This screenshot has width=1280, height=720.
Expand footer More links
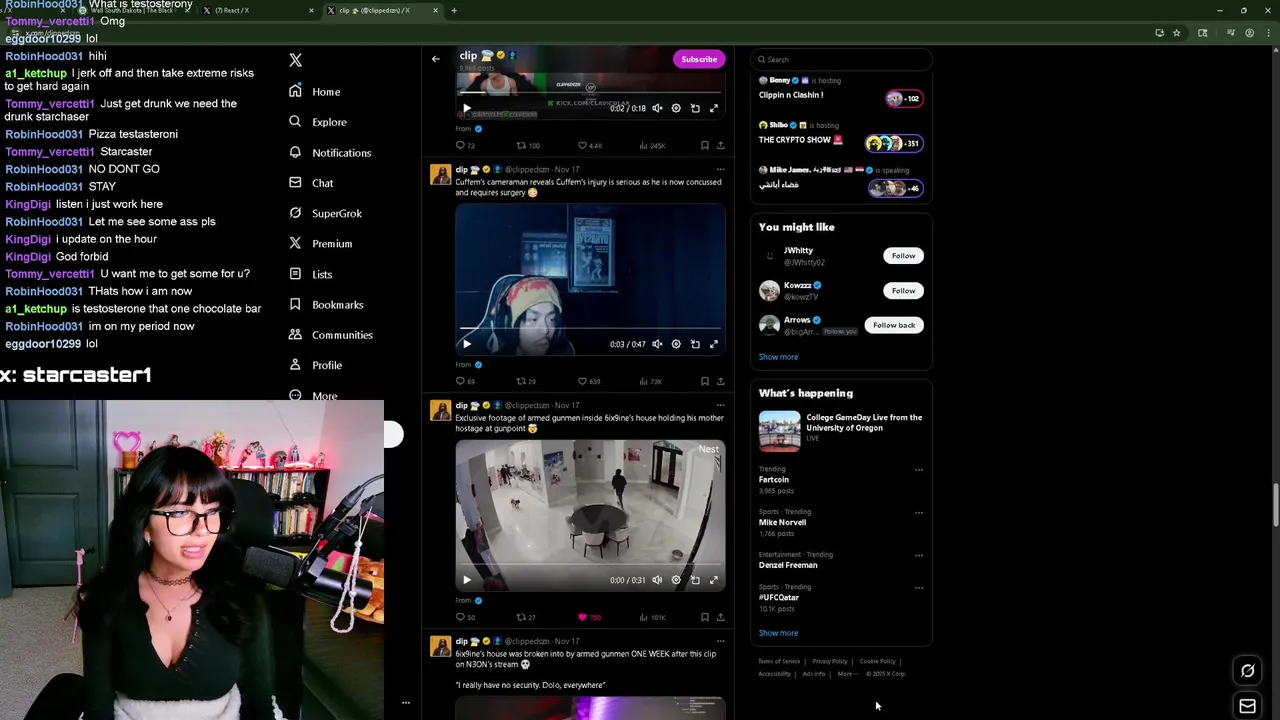pyautogui.click(x=847, y=674)
